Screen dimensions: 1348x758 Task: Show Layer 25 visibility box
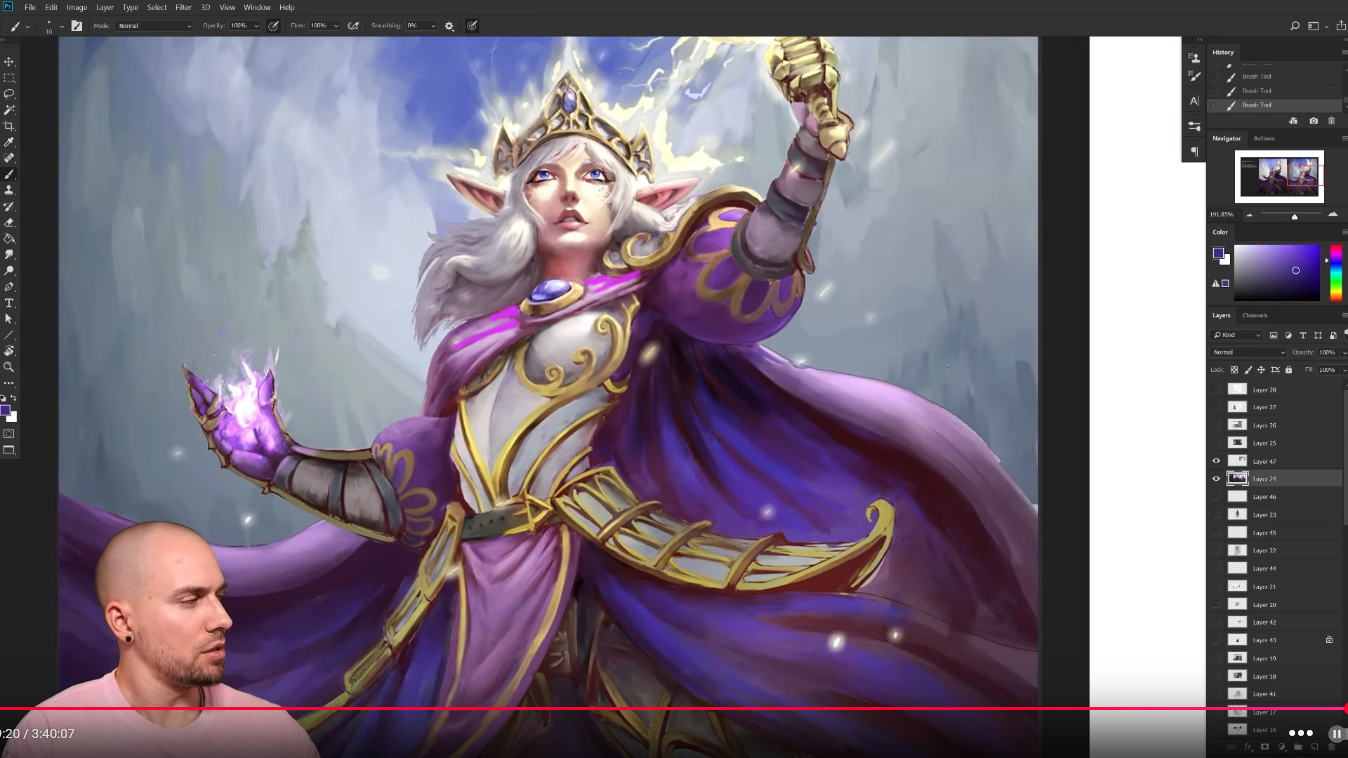pos(1217,443)
